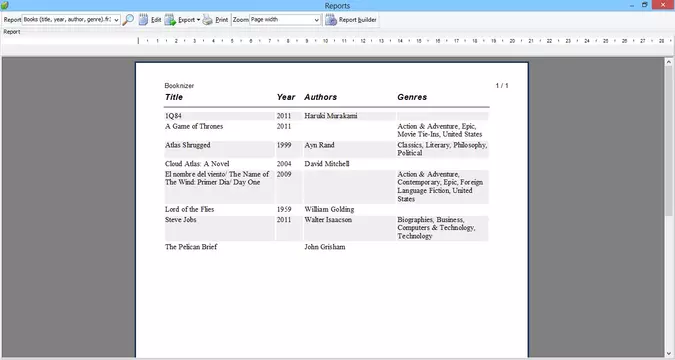Open the Zoom Page width dropdown
This screenshot has width=675, height=360.
pos(285,20)
